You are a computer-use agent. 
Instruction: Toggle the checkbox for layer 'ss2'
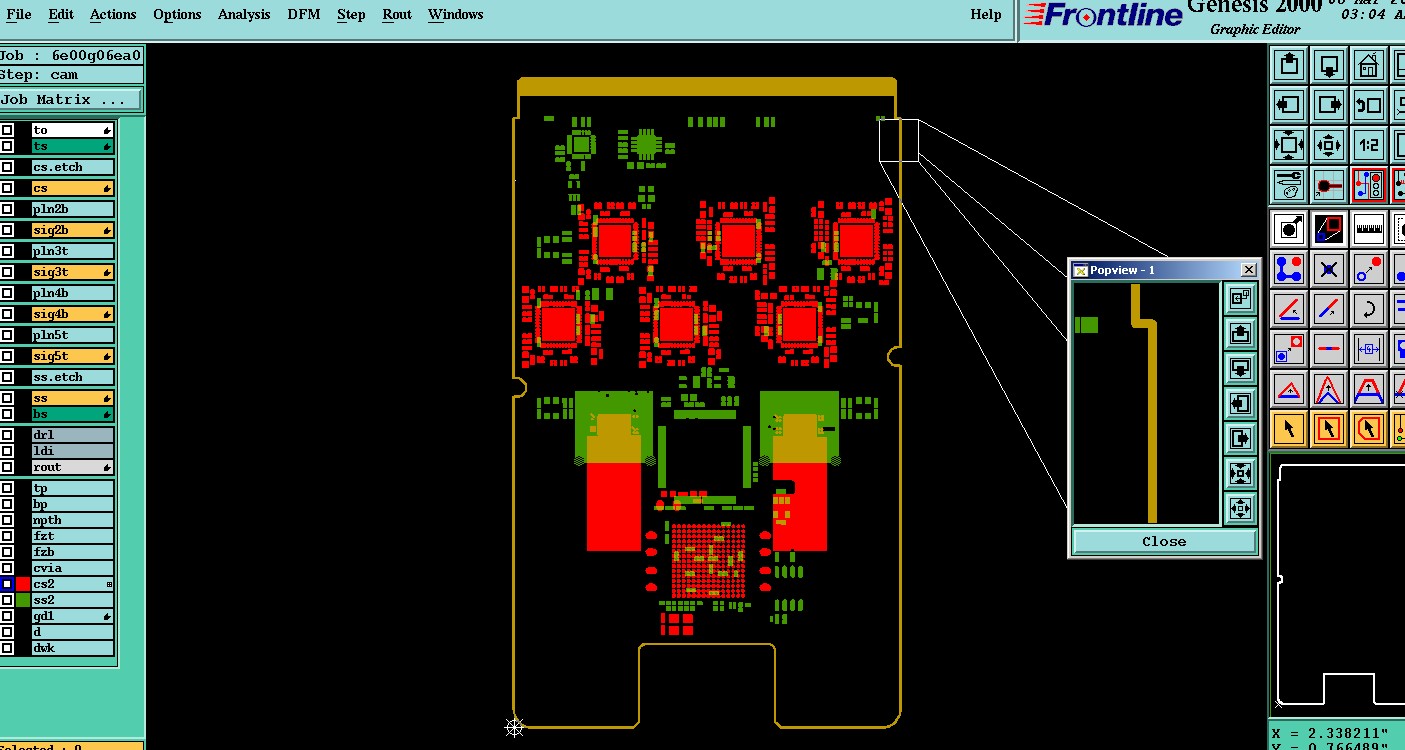7,600
